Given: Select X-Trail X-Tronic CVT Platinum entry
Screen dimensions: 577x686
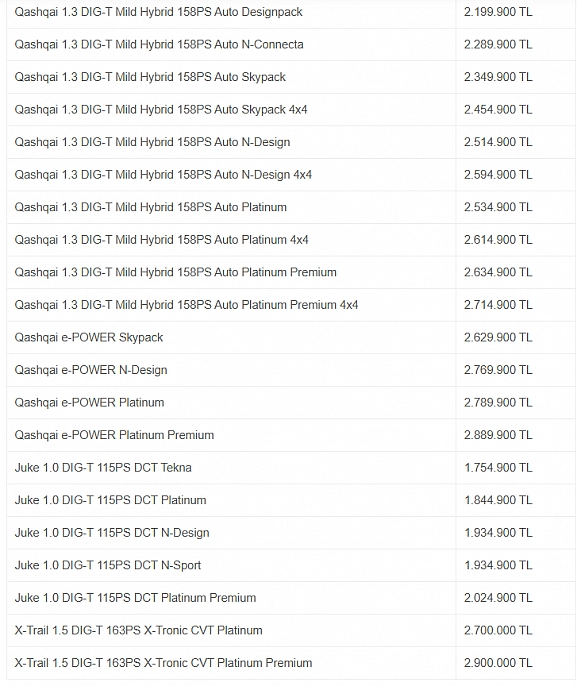Looking at the screenshot, I should point(138,630).
